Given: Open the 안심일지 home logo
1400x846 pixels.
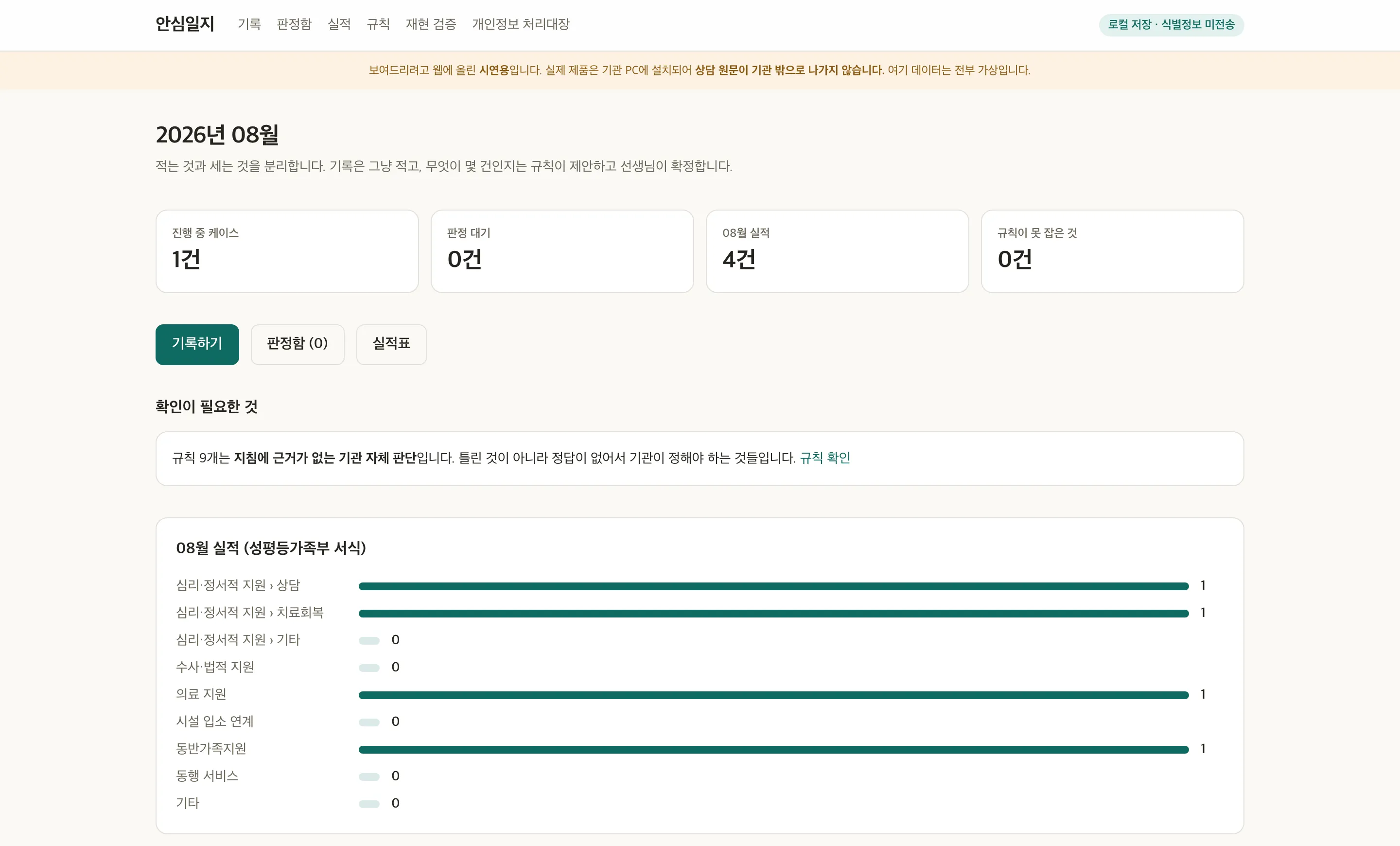Looking at the screenshot, I should 185,24.
